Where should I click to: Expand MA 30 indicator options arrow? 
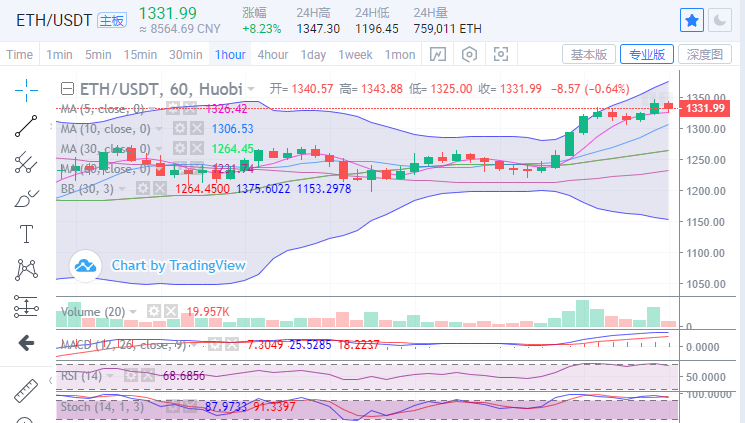[159, 149]
